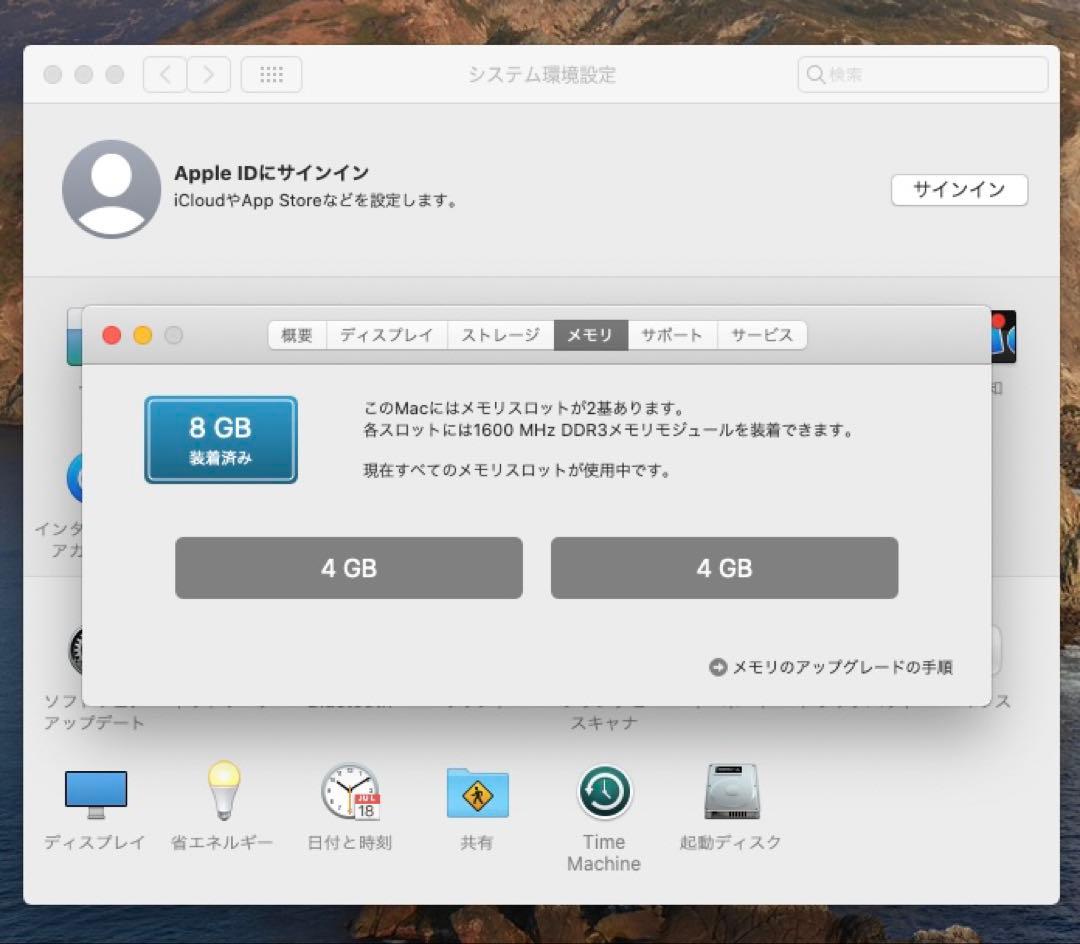
Task: Open メモリのアップグレードの手順 link
Action: [x=835, y=666]
